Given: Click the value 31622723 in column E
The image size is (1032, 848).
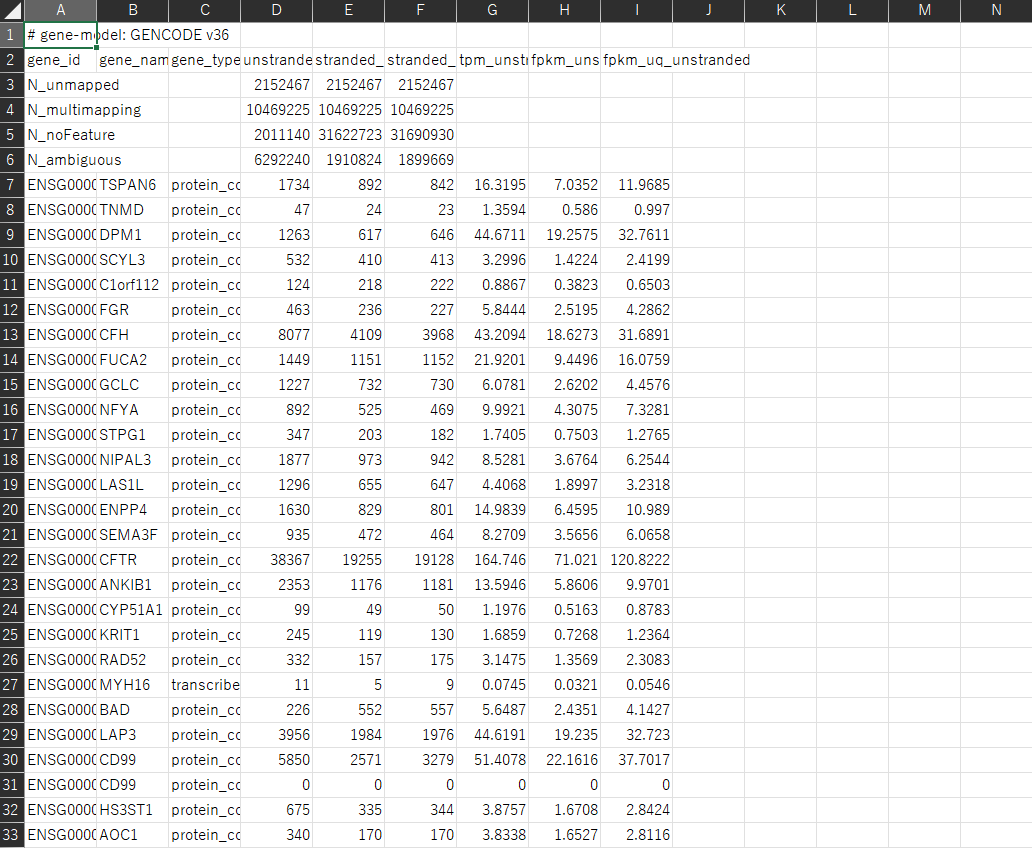Looking at the screenshot, I should (348, 135).
